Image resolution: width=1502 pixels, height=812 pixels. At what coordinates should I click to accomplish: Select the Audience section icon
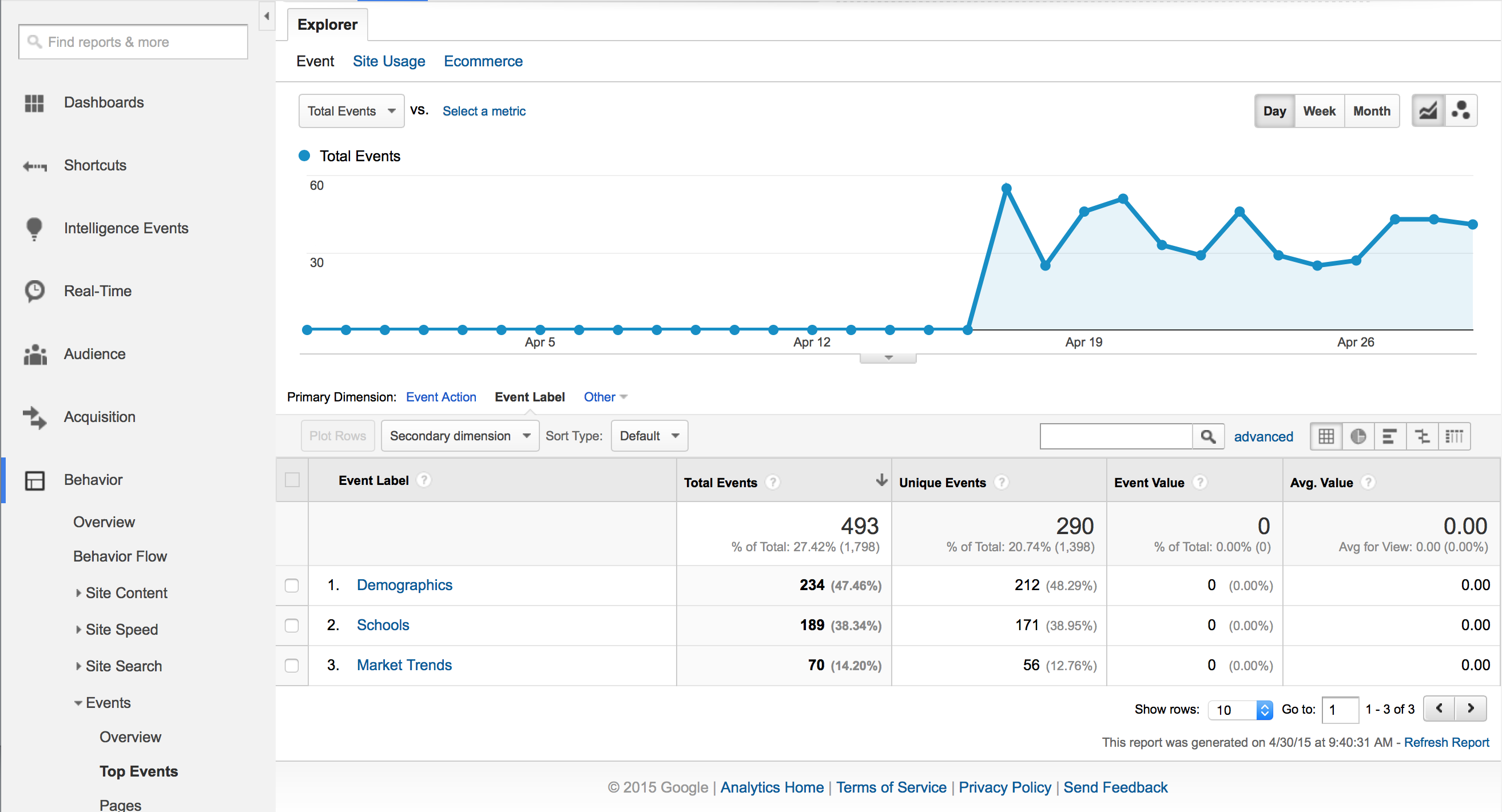tap(34, 355)
